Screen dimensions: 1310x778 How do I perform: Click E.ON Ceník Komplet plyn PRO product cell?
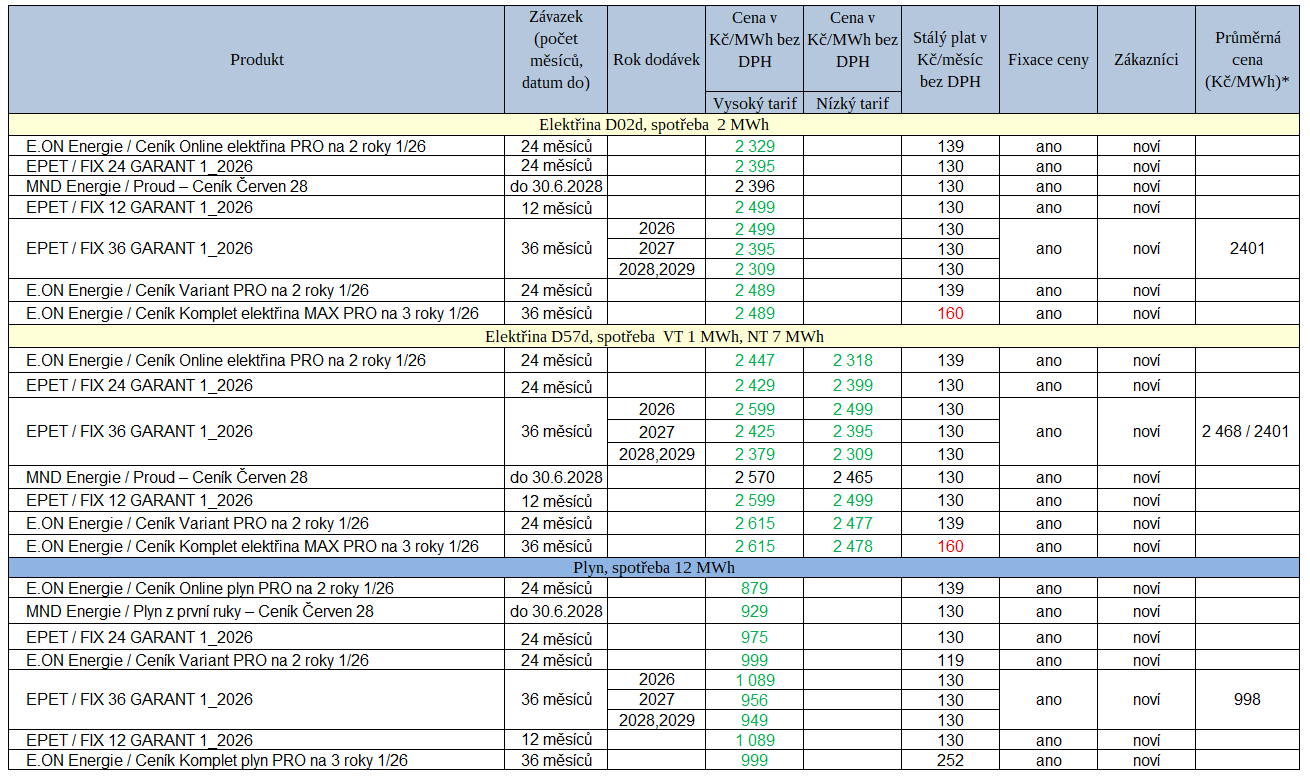tap(217, 760)
